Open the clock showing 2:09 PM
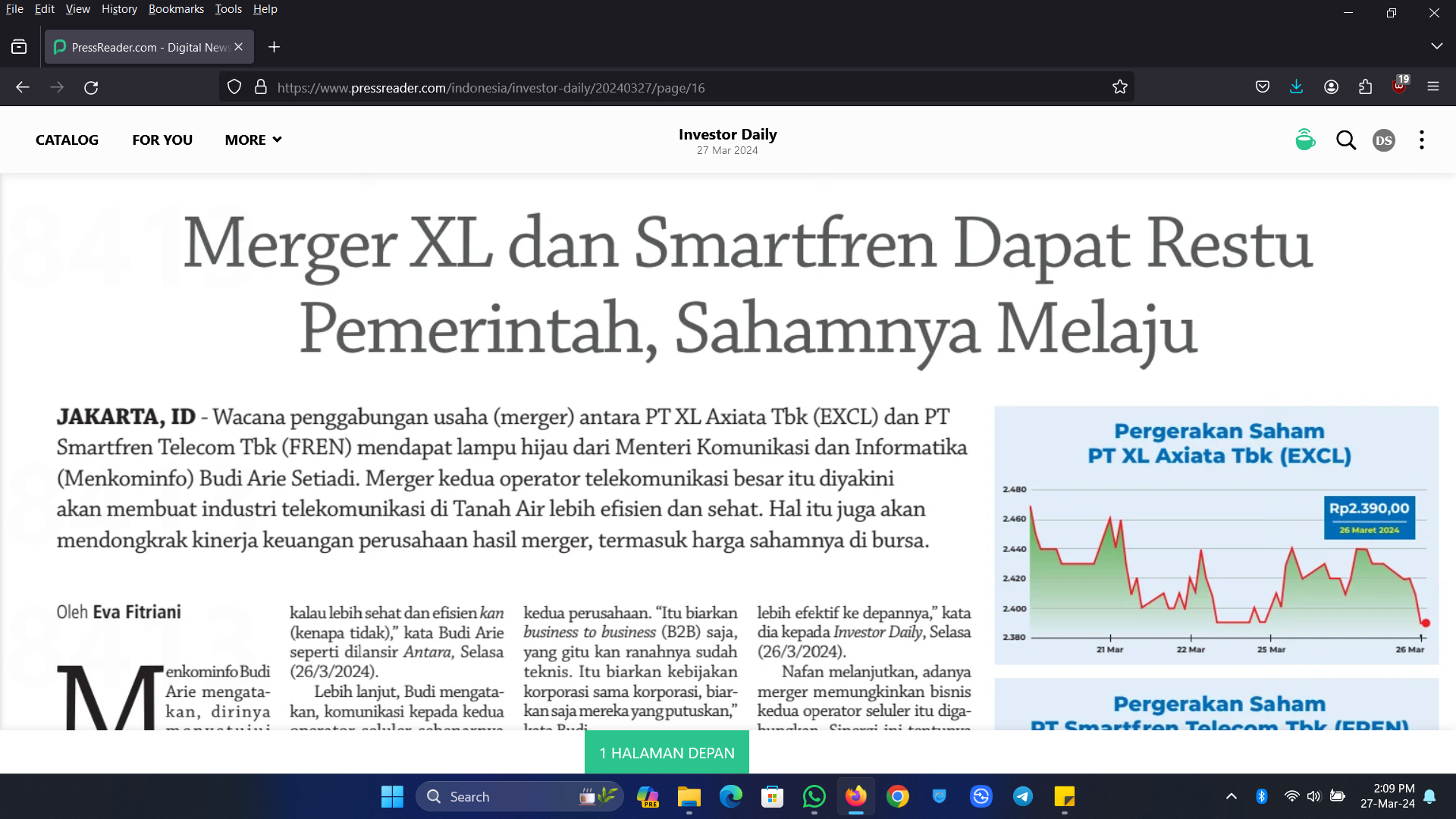Screen dimensions: 1456x819 click(1387, 796)
